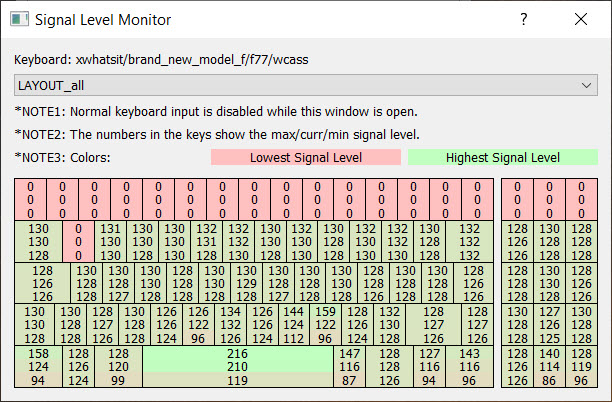Pick the key with values 140/114/86

pyautogui.click(x=550, y=367)
